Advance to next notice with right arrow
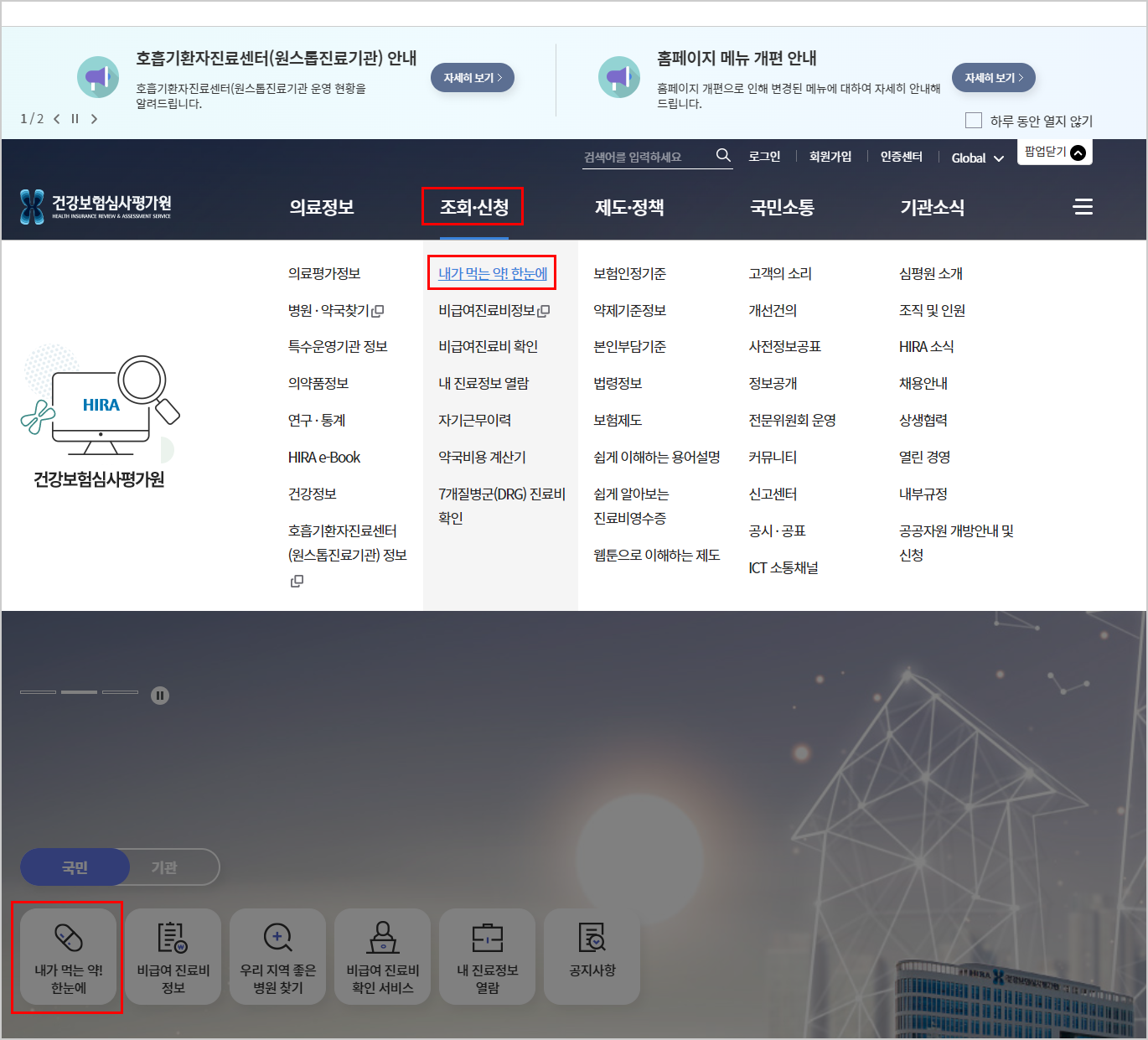Image resolution: width=1148 pixels, height=1040 pixels. pos(94,119)
